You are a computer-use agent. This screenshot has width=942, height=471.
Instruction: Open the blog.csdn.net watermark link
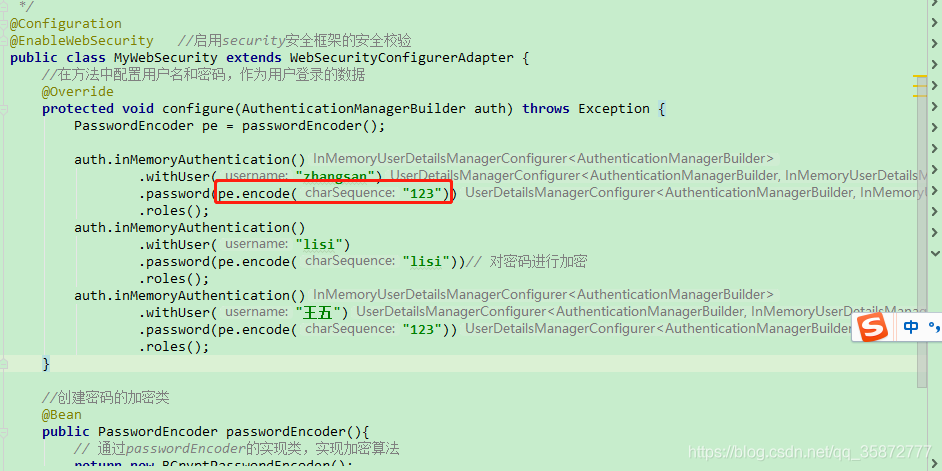point(809,452)
